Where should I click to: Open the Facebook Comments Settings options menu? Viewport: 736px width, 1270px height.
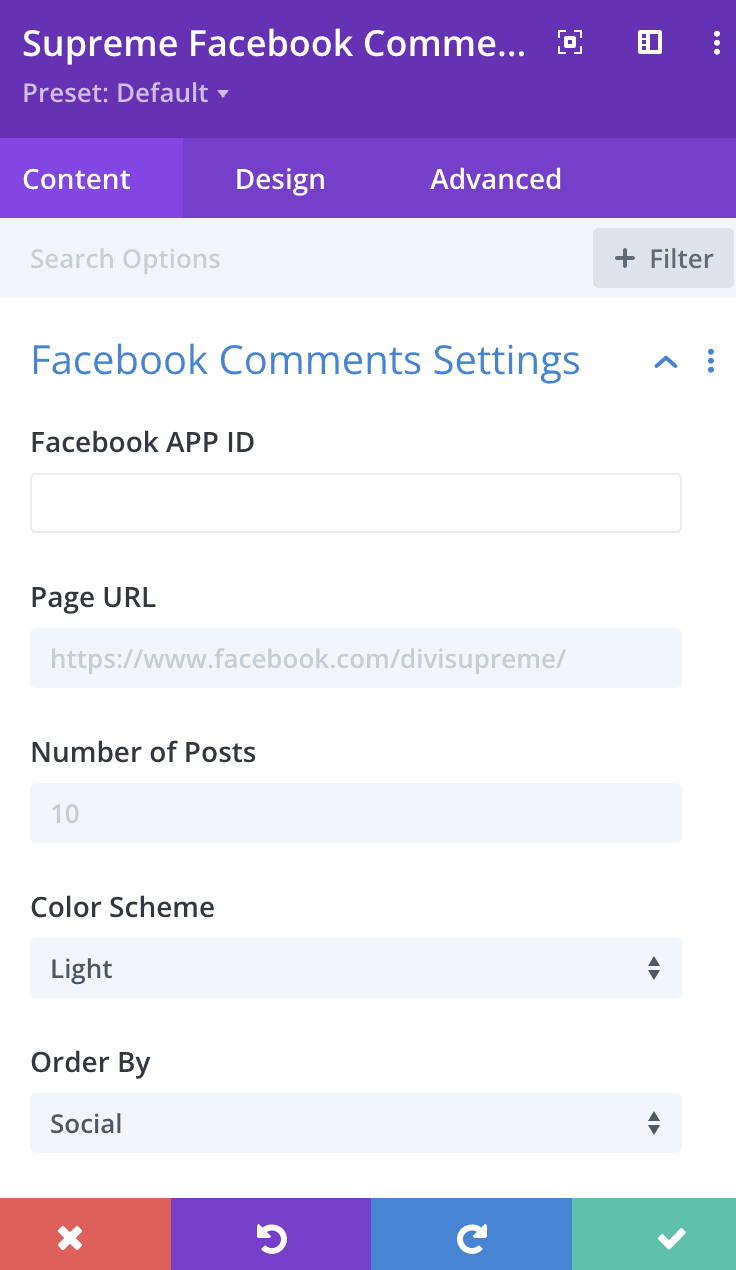coord(711,361)
